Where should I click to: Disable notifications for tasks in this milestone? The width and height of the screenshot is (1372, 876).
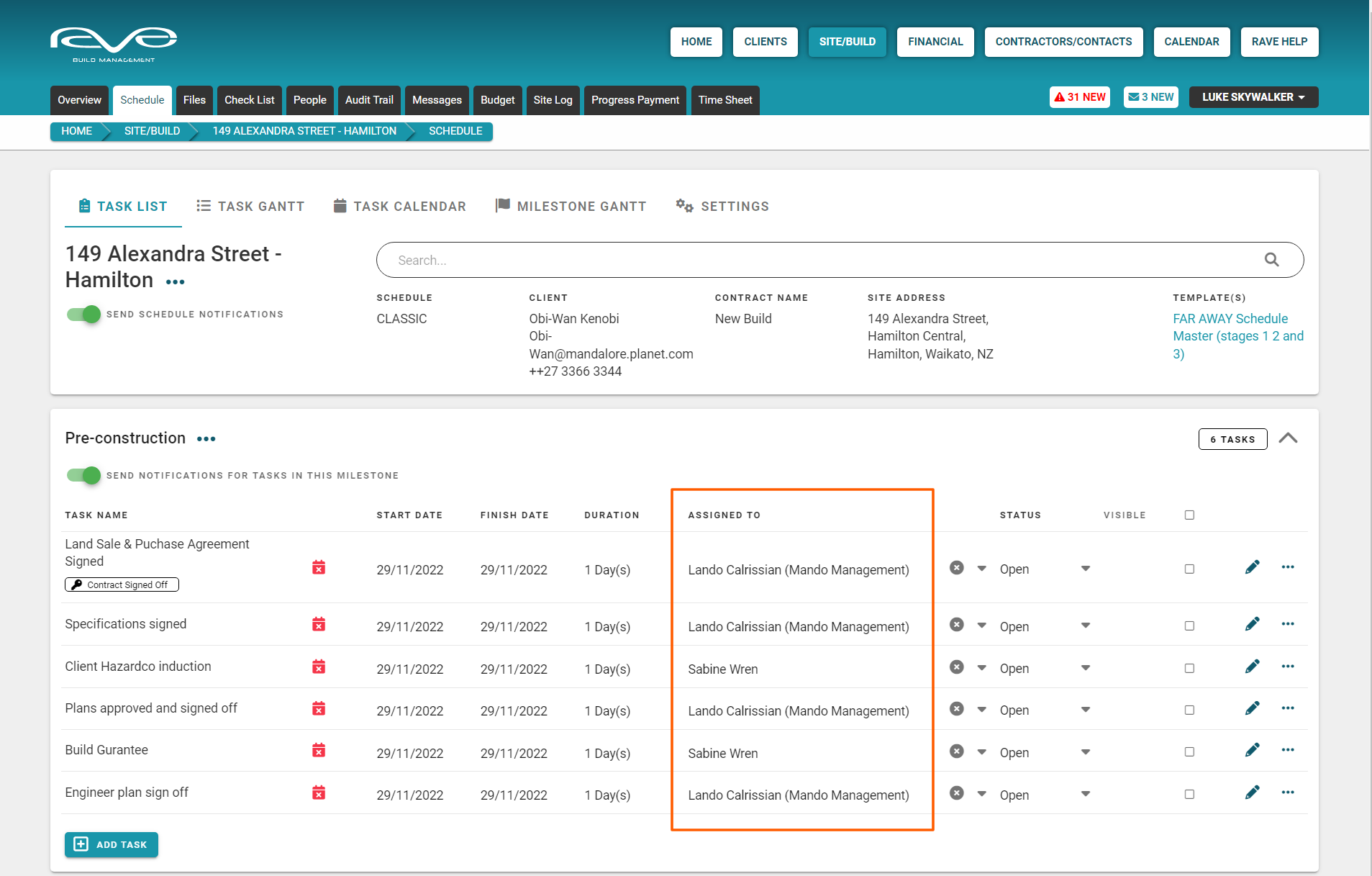click(x=84, y=476)
